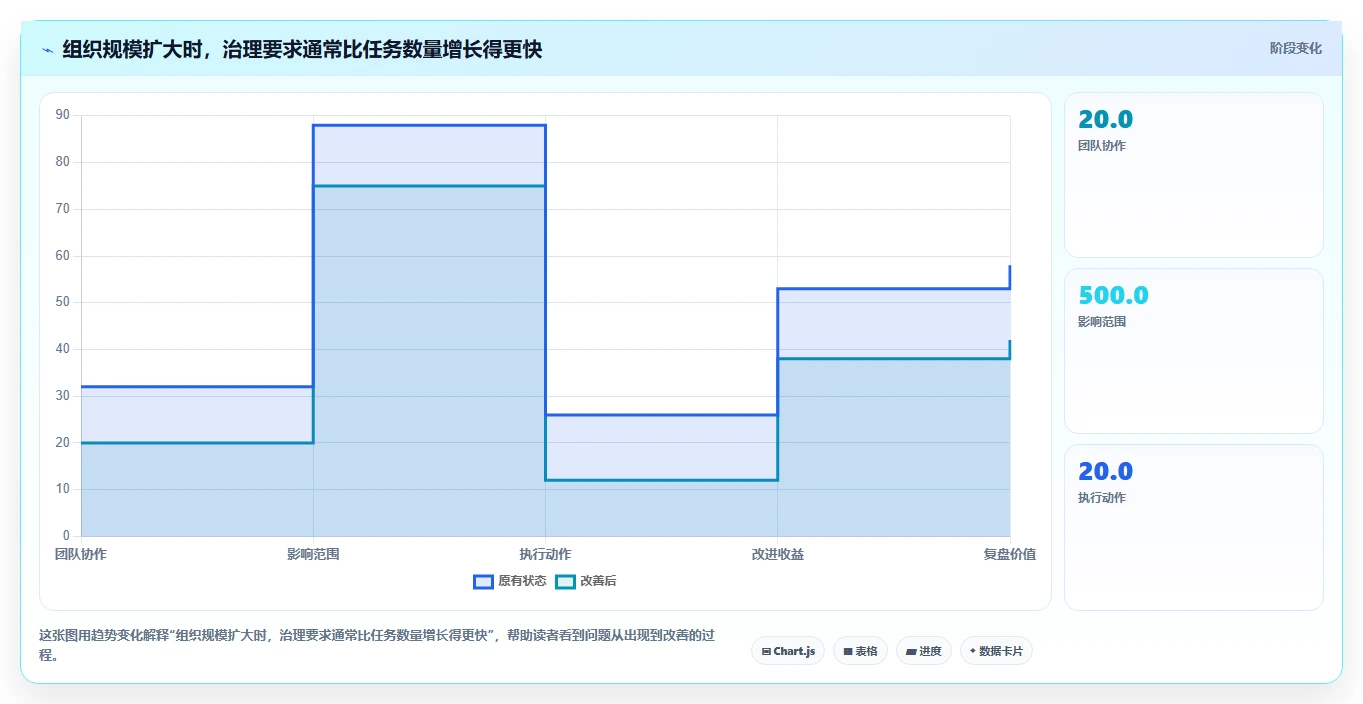This screenshot has width=1363, height=704.
Task: Select the 进度 tag
Action: (924, 651)
